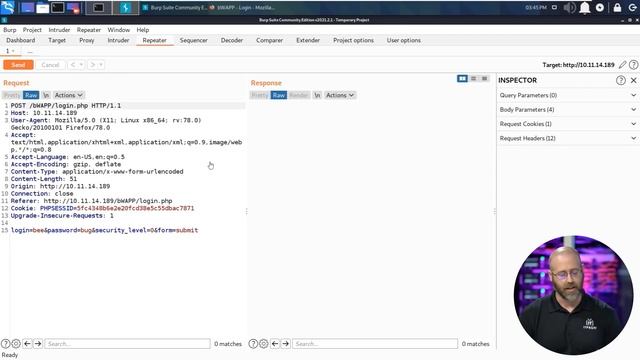The height and width of the screenshot is (360, 640).
Task: Click the Cancel button
Action: click(x=50, y=64)
